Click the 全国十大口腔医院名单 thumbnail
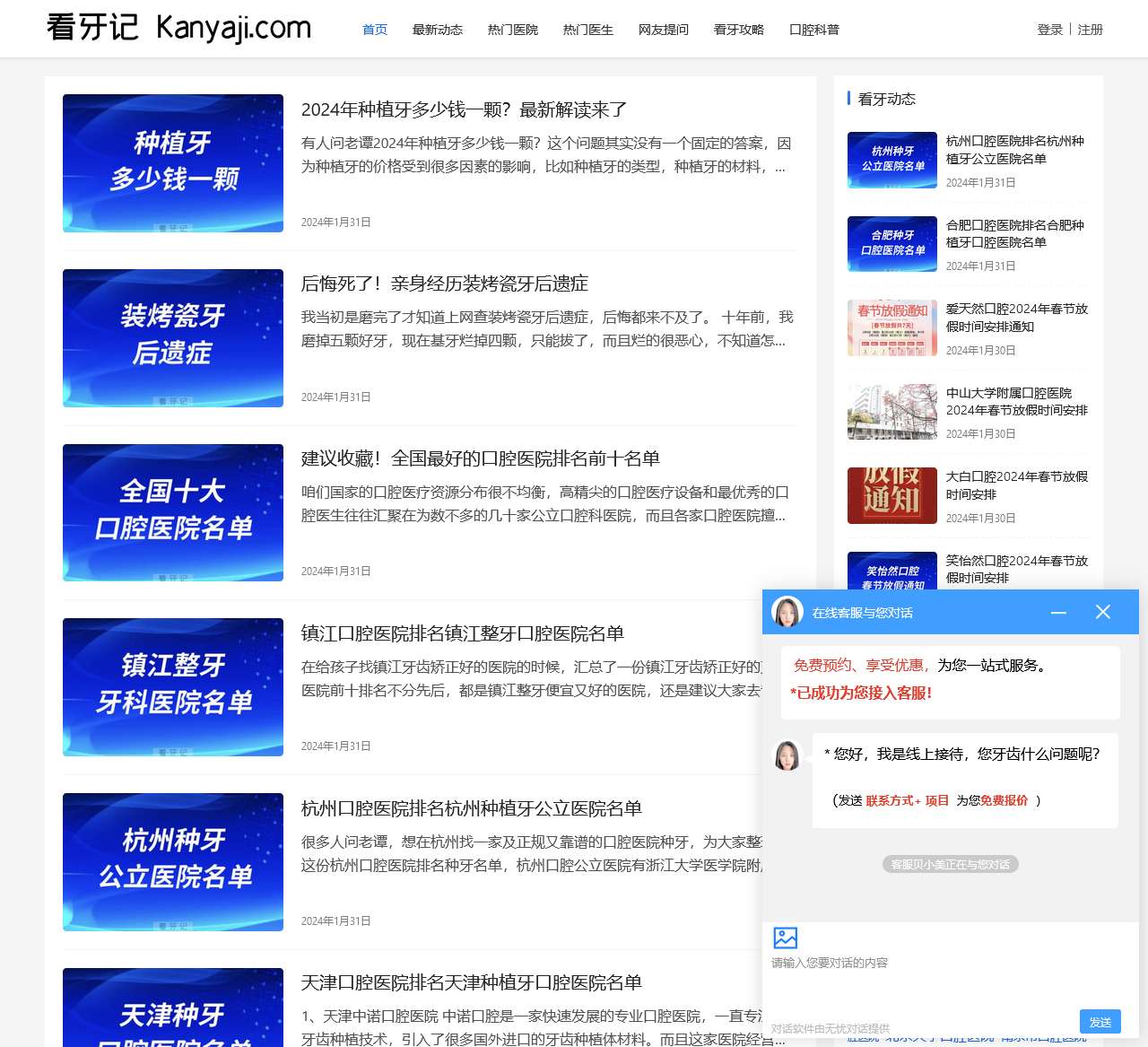This screenshot has height=1047, width=1148. point(173,512)
